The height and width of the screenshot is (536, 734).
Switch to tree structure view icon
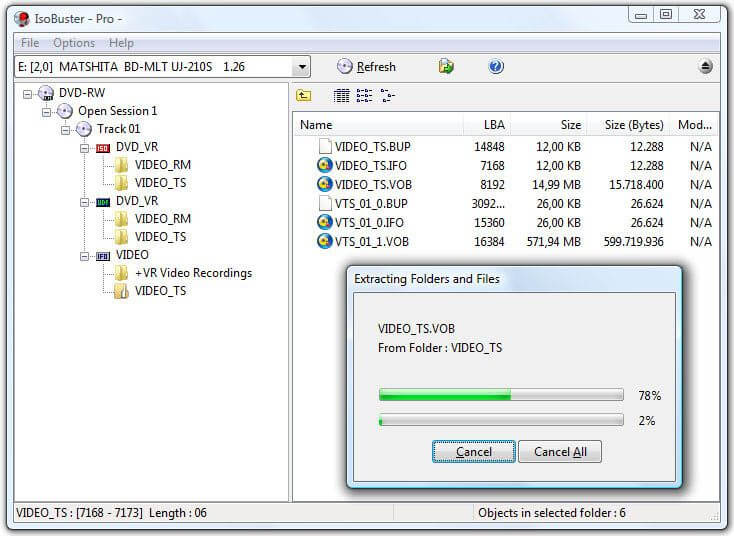click(x=387, y=96)
